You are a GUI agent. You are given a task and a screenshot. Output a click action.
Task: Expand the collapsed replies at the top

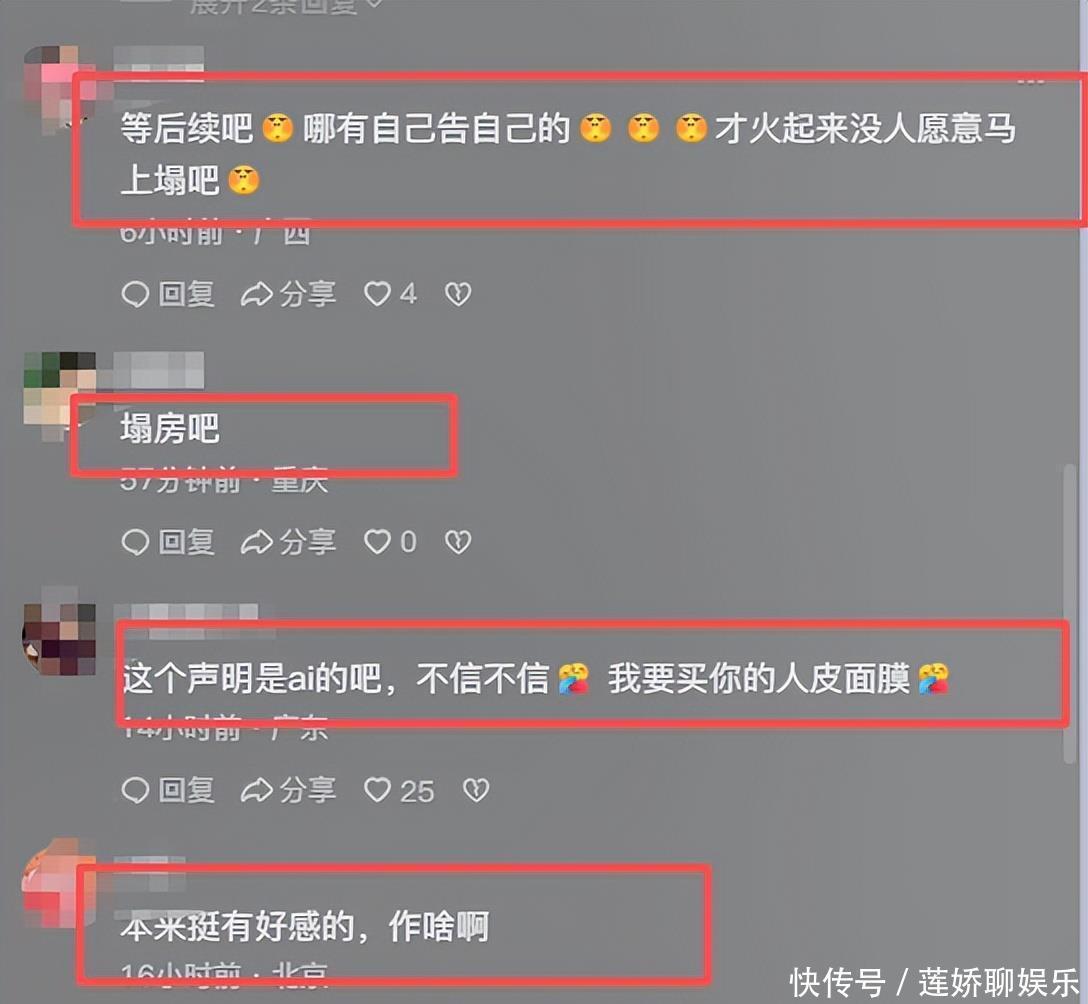coord(286,7)
